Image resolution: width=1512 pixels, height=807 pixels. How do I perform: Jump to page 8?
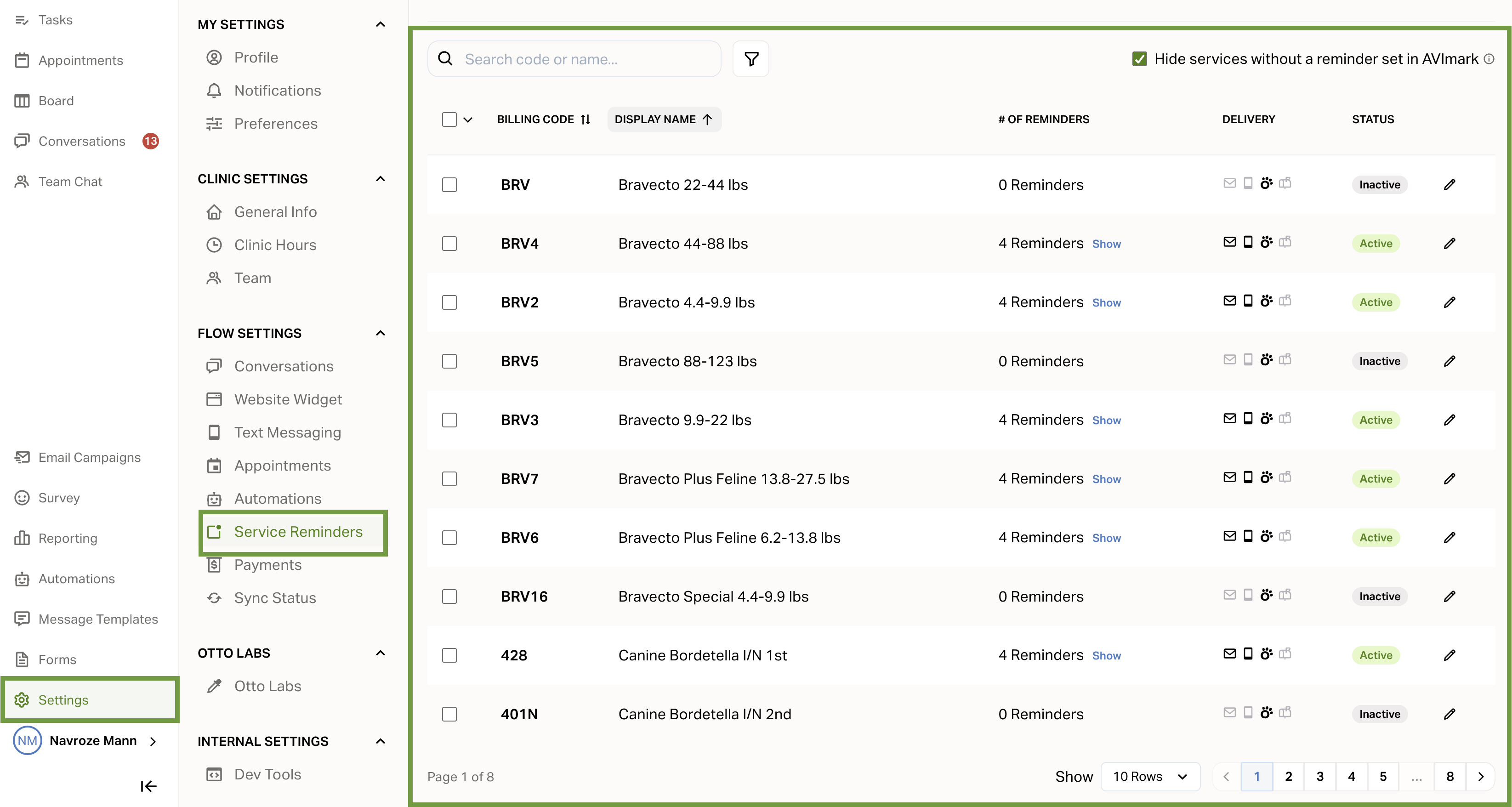click(1450, 777)
